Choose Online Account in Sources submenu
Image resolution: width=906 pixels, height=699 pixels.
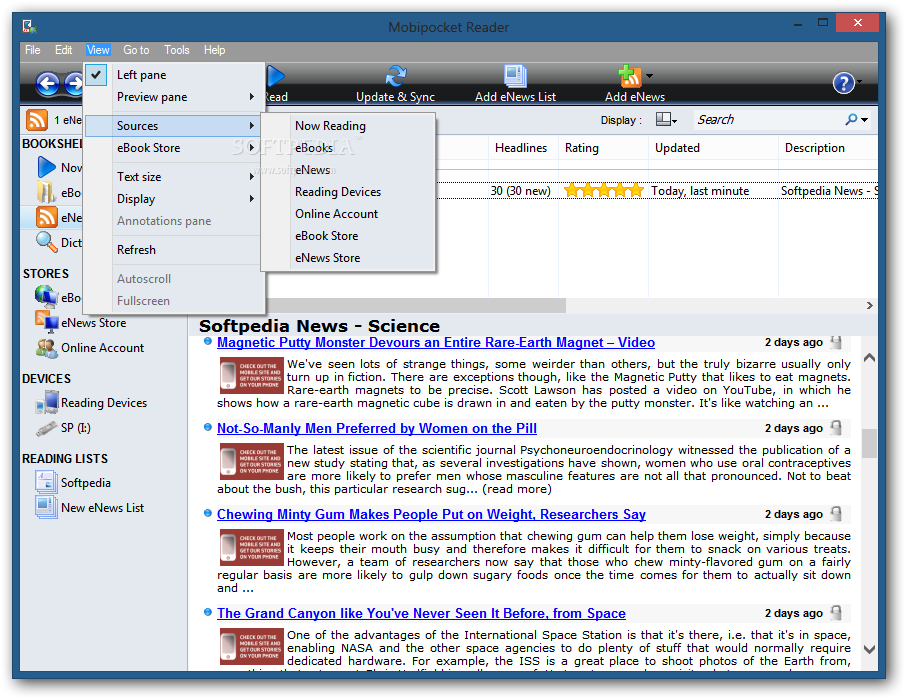coord(348,214)
